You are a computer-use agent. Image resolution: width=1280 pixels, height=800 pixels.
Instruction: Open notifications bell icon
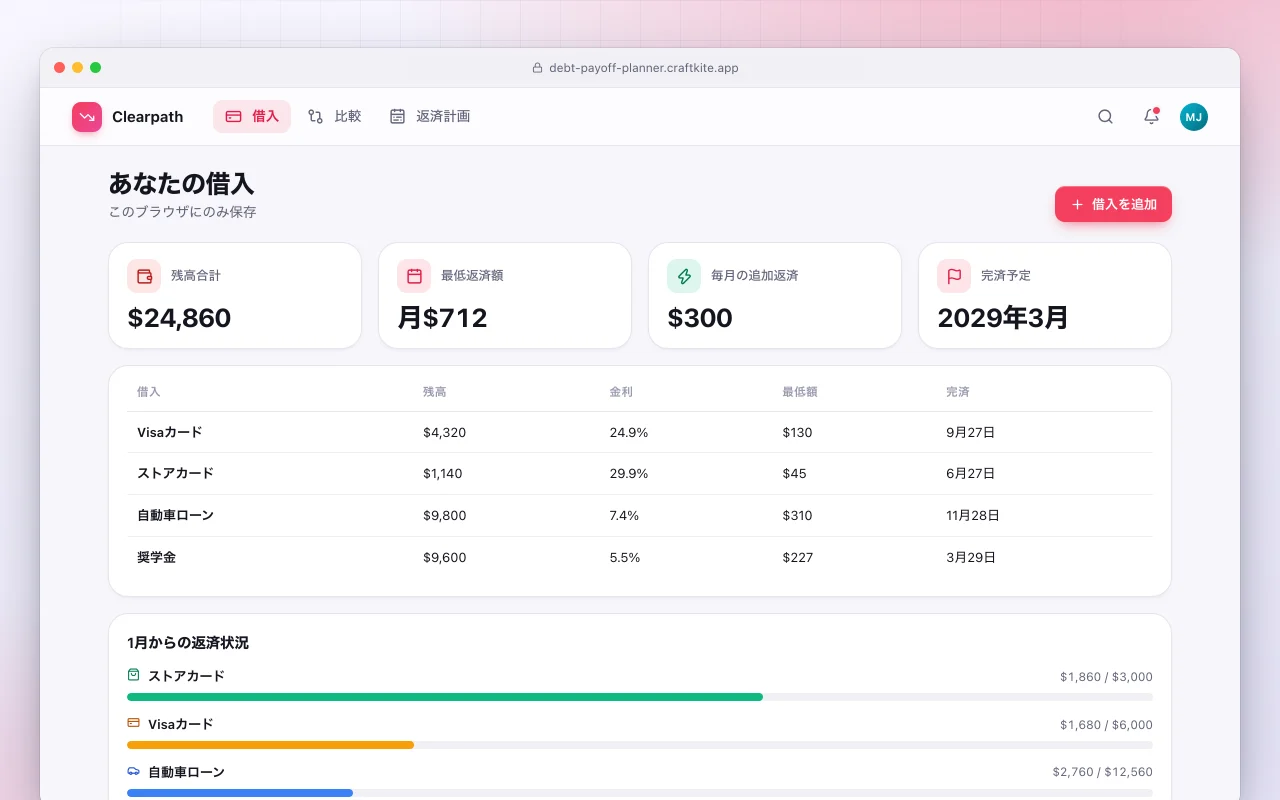[1151, 117]
